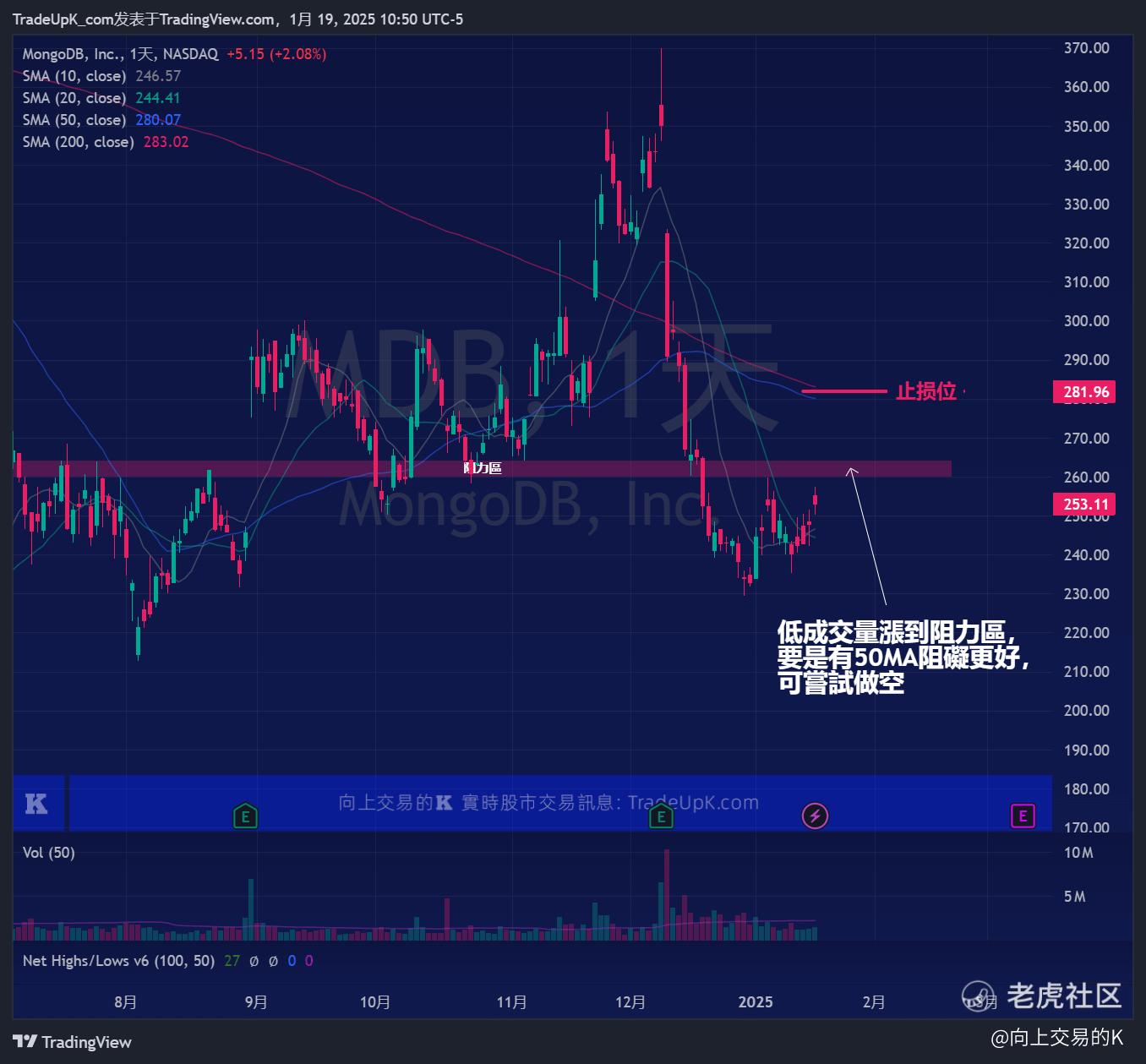
Task: Click the +5.15 (+2.08%) price change value
Action: click(x=276, y=54)
